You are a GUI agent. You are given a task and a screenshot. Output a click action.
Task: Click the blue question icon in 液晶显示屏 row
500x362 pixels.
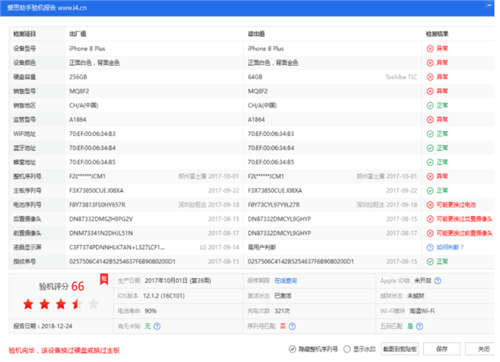click(430, 247)
